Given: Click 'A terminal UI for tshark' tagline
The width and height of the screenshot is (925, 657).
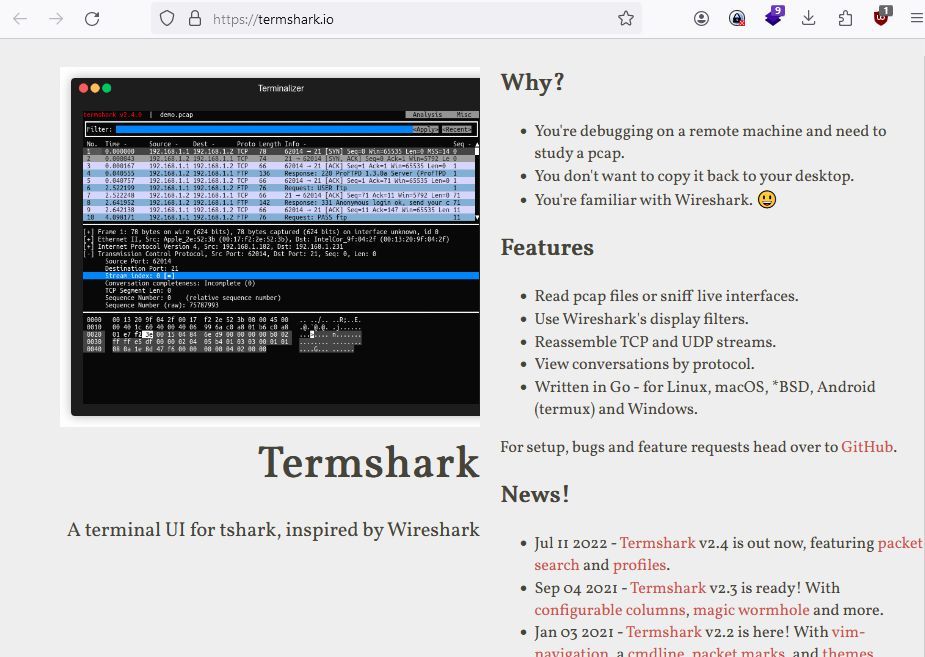Looking at the screenshot, I should click(x=273, y=530).
